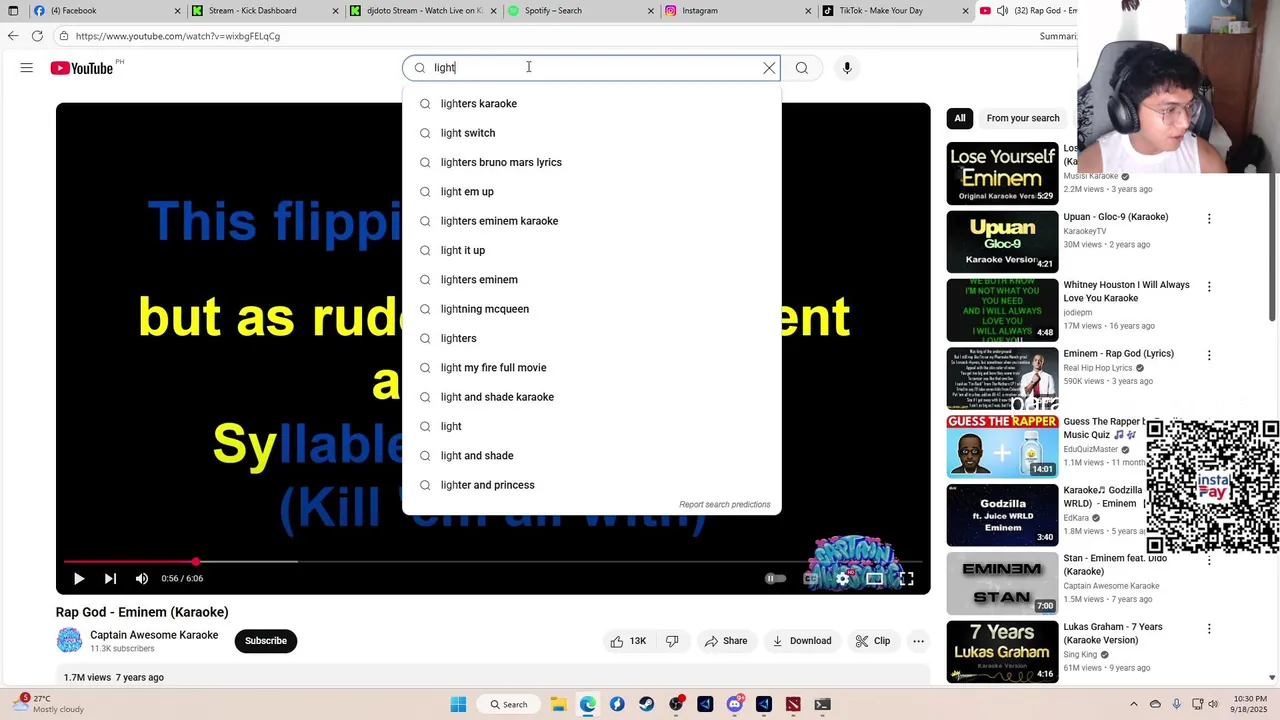Skip to the next video
The width and height of the screenshot is (1280, 720).
(110, 578)
